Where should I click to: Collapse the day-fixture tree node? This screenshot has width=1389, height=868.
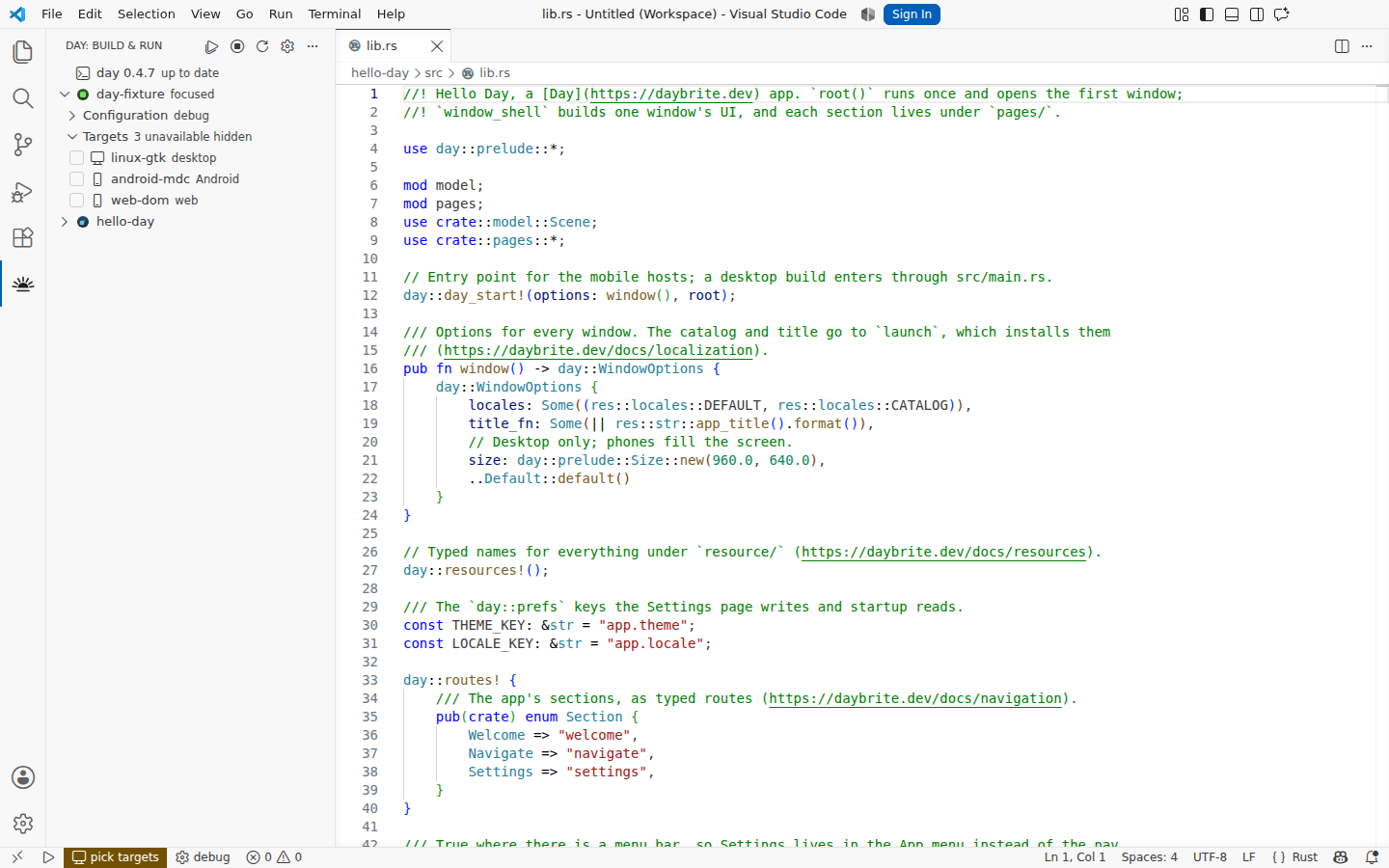(65, 95)
